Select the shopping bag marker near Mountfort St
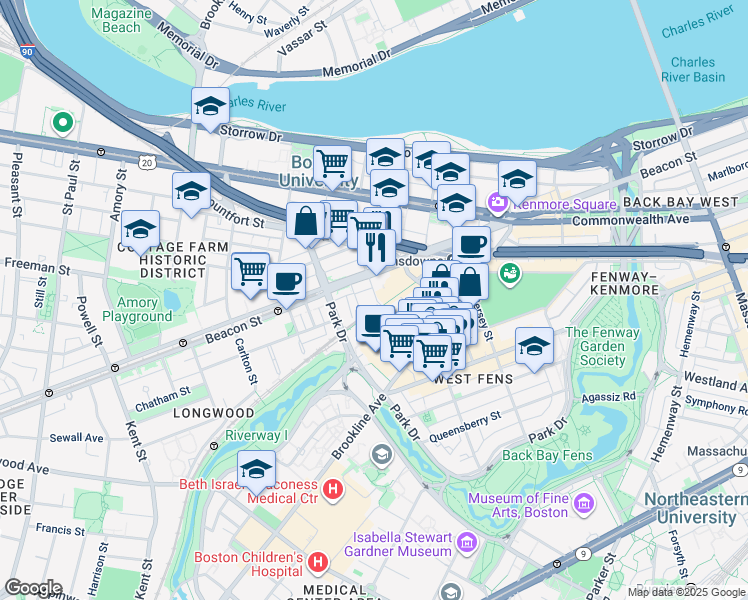Viewport: 748px width, 600px height. [305, 225]
